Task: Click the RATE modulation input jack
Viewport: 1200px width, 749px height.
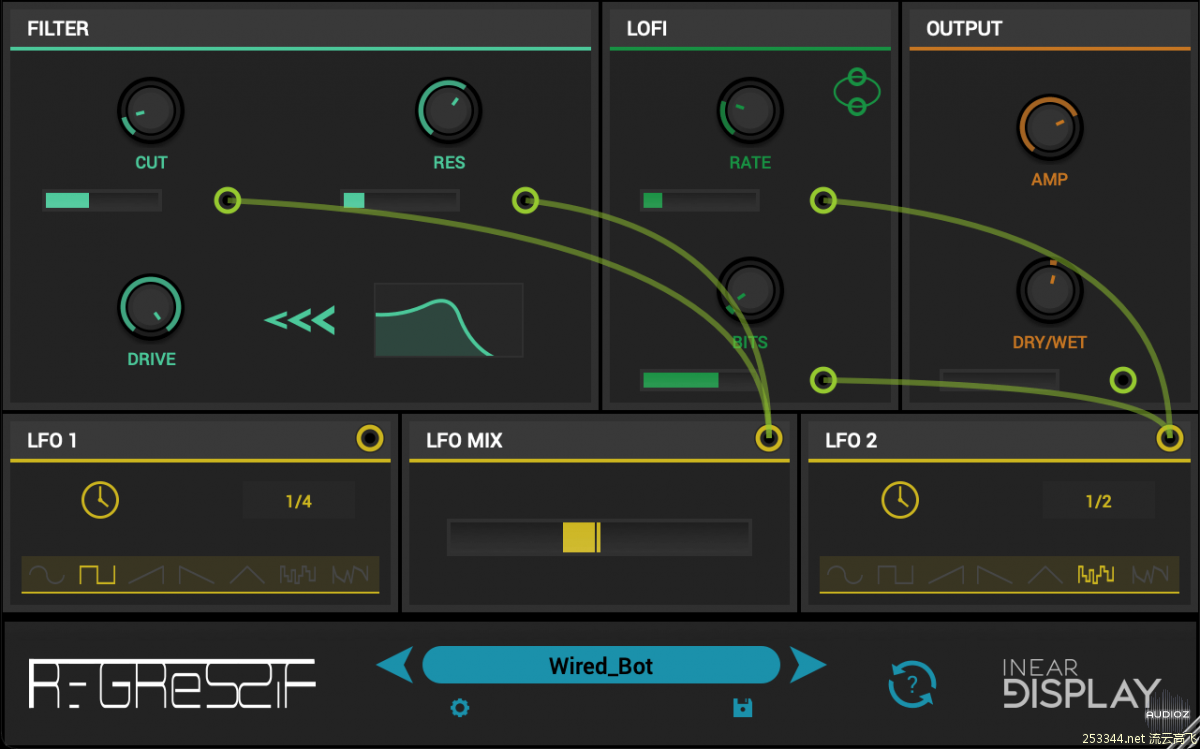Action: coord(823,201)
